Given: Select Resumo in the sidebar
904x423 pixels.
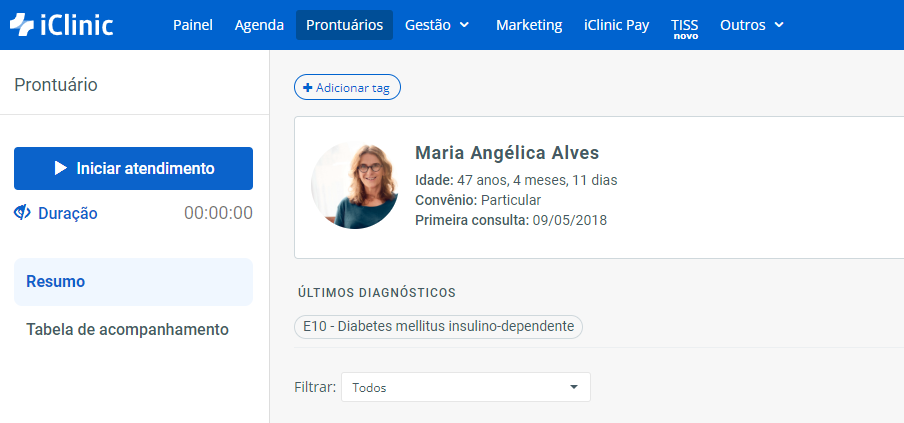Looking at the screenshot, I should [133, 282].
